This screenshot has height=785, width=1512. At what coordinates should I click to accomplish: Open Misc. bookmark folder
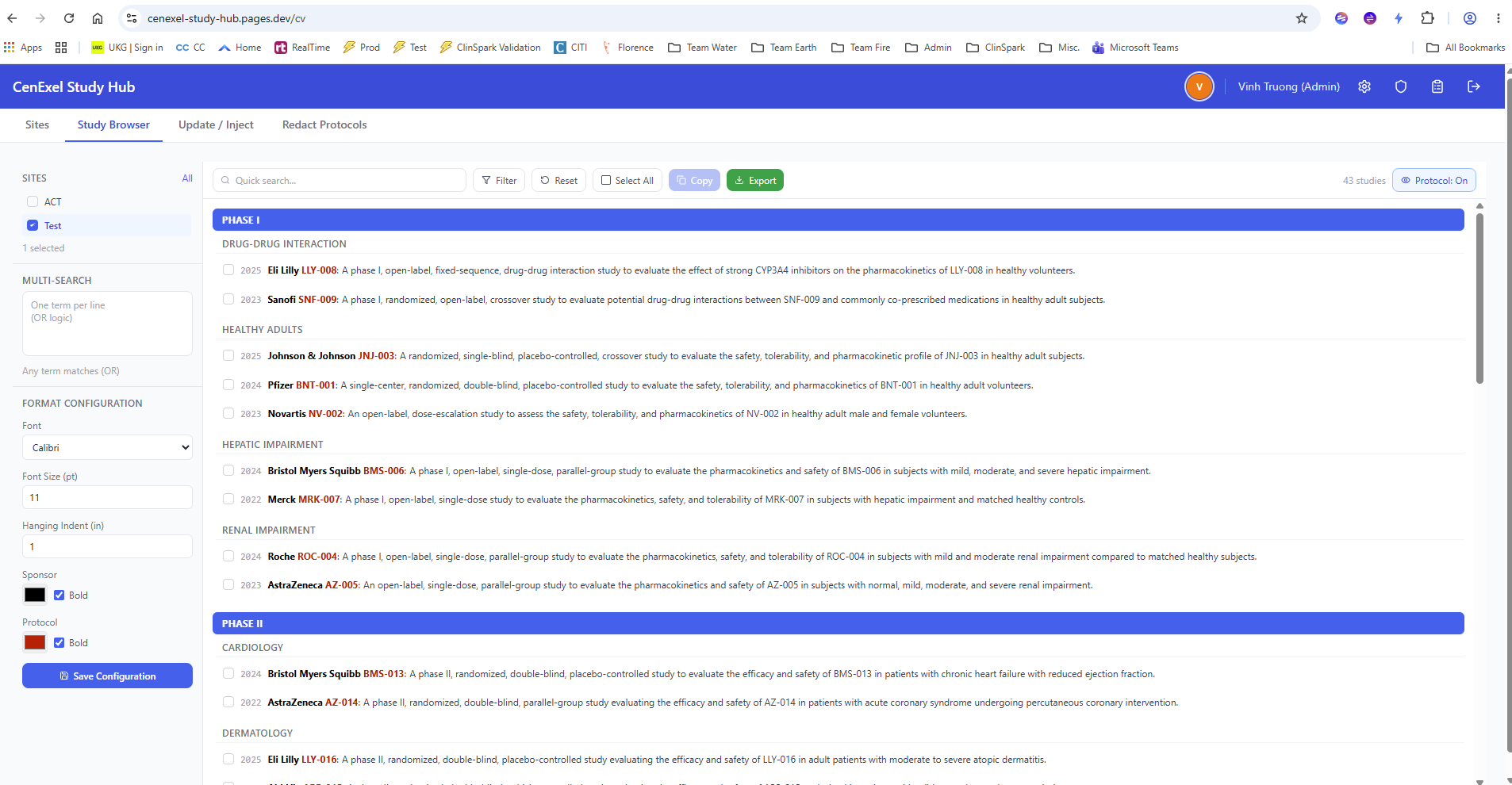pyautogui.click(x=1060, y=48)
